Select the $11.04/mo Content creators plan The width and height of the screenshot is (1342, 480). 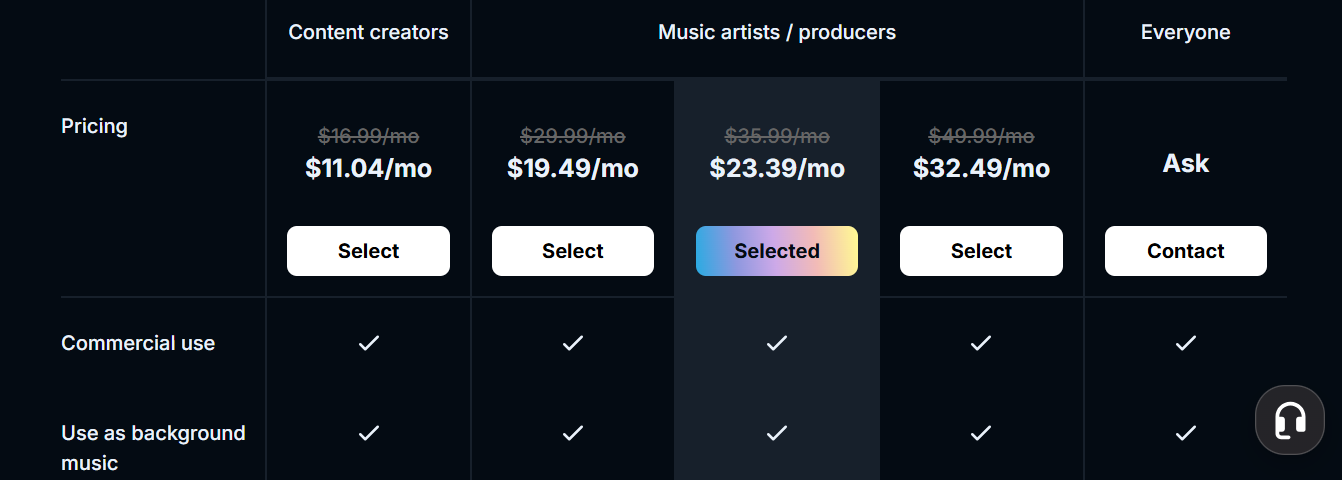(368, 251)
